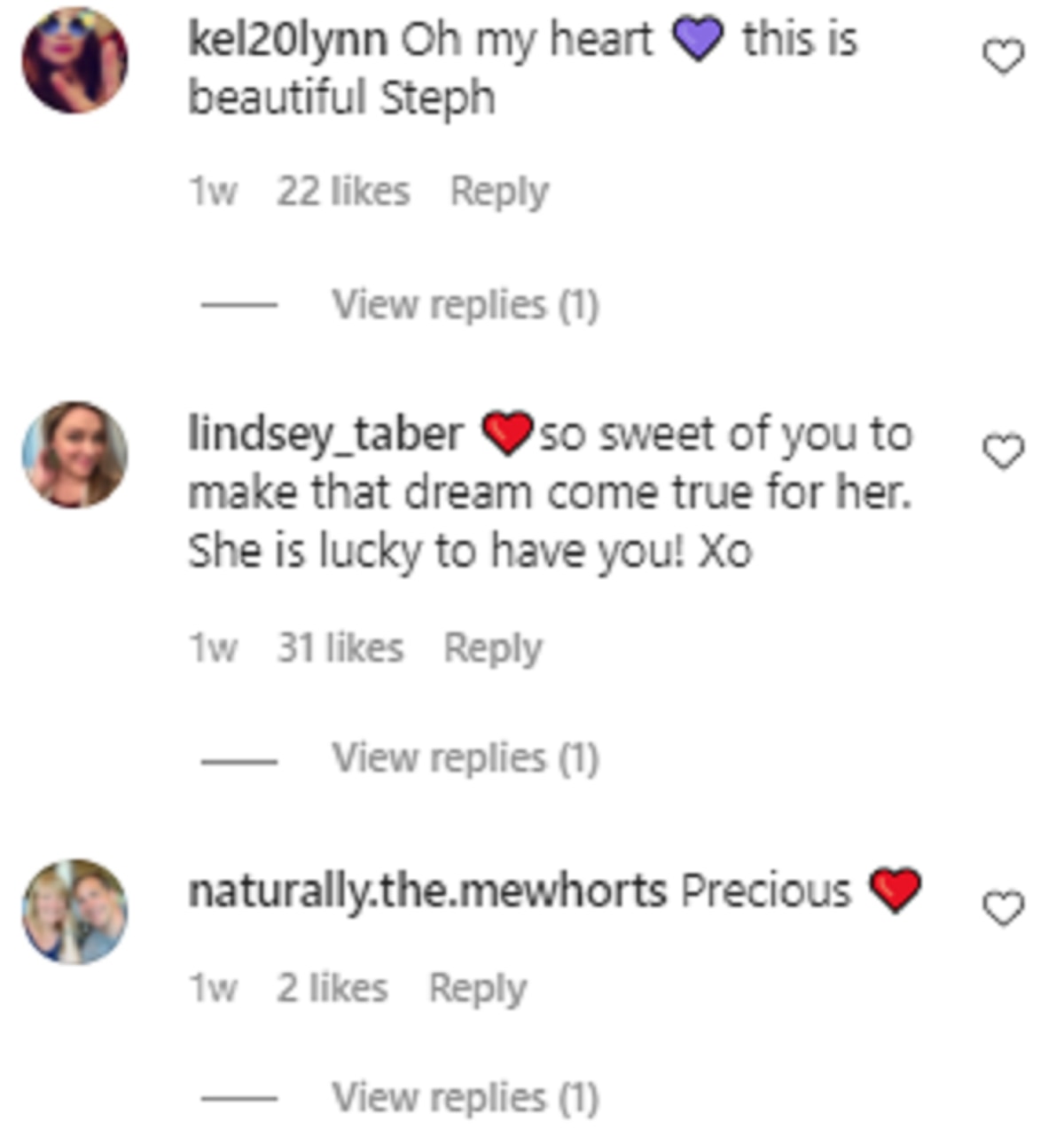Like kel20lynn's comment with the heart

point(1003,59)
